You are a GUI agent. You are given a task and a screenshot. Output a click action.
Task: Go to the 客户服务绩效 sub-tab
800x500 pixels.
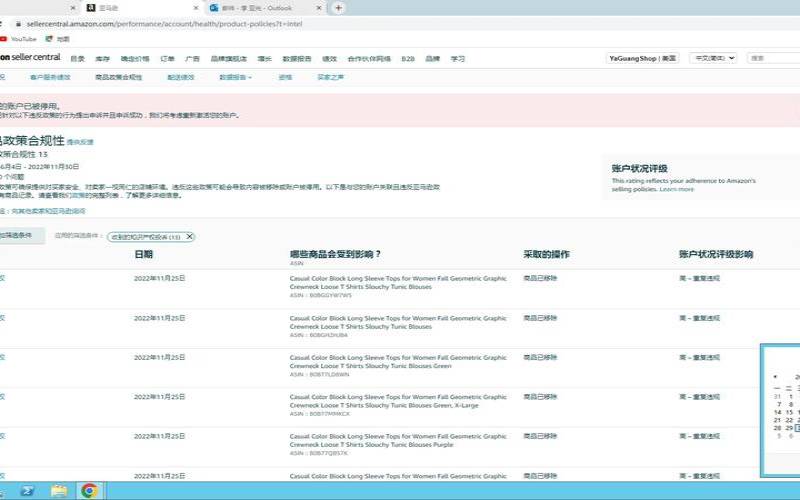coord(50,78)
